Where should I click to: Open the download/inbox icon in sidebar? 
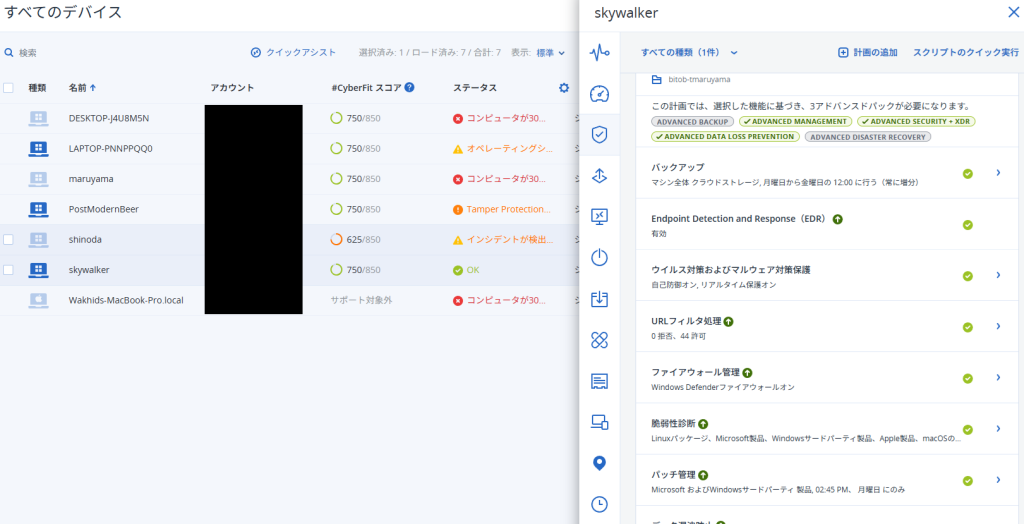599,299
